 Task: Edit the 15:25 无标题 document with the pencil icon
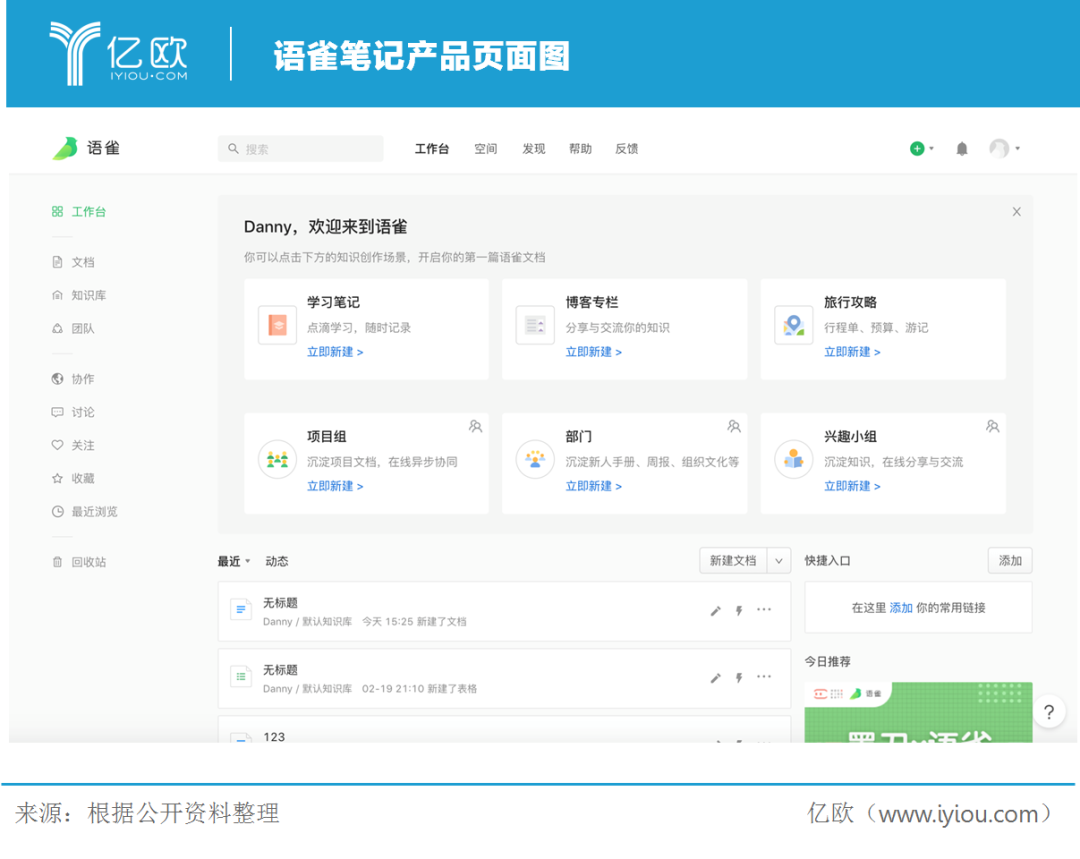[x=716, y=610]
